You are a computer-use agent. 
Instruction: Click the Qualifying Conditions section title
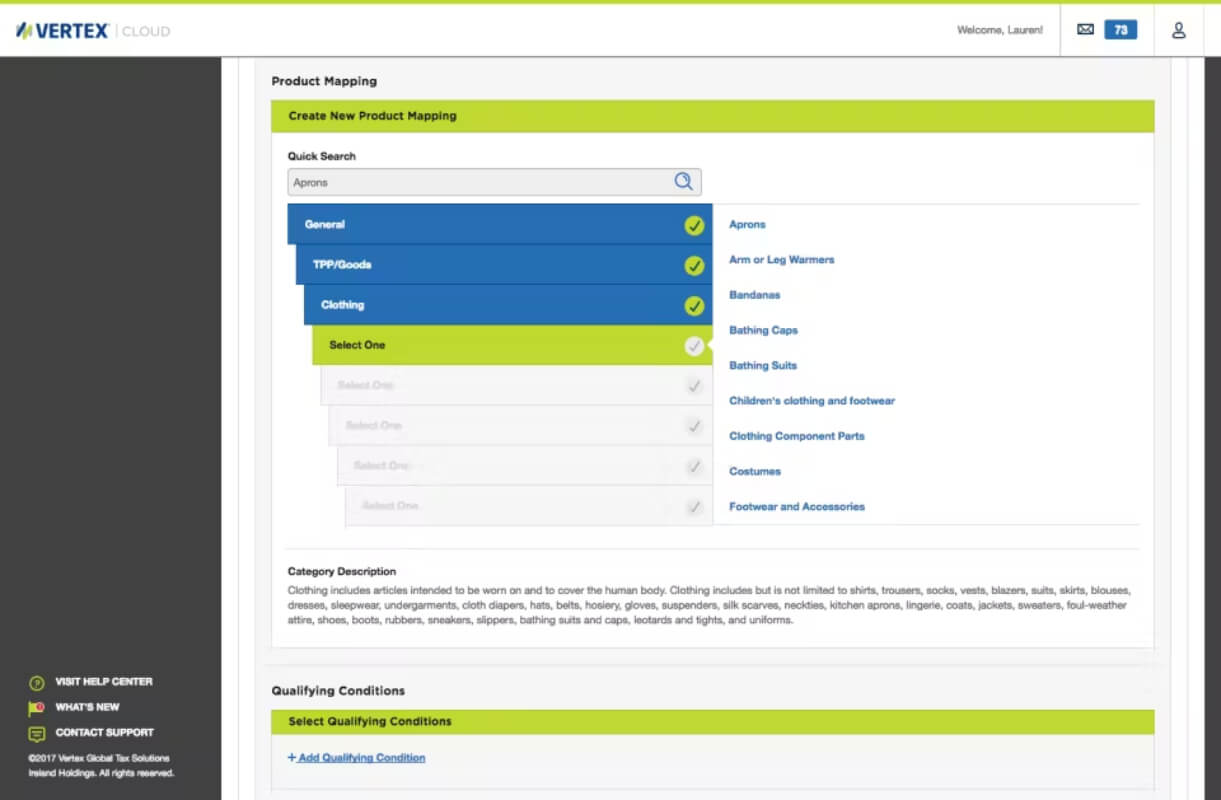click(338, 691)
